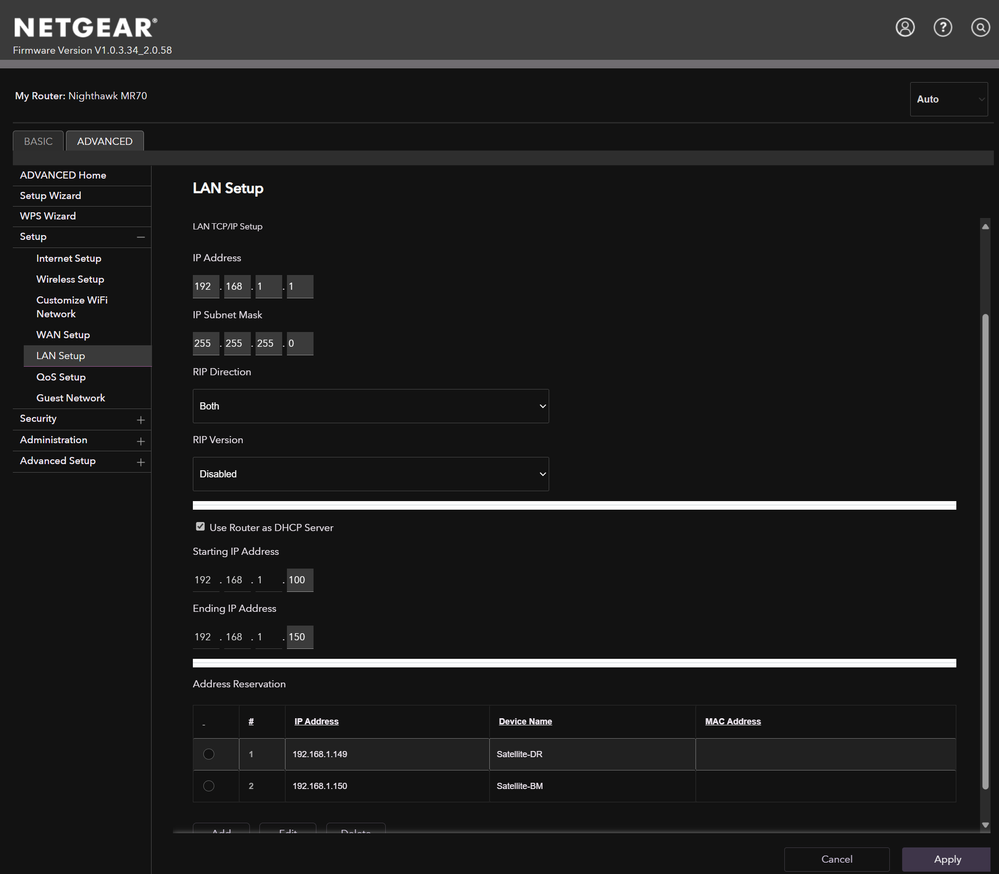Open the user account profile icon
999x874 pixels.
point(905,28)
